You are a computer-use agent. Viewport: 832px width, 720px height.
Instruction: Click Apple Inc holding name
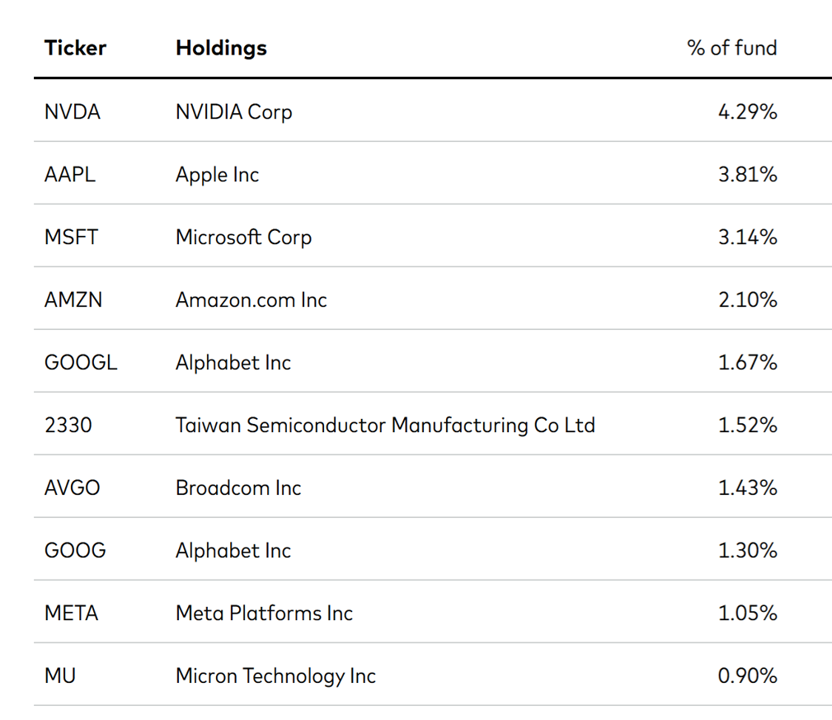(218, 175)
